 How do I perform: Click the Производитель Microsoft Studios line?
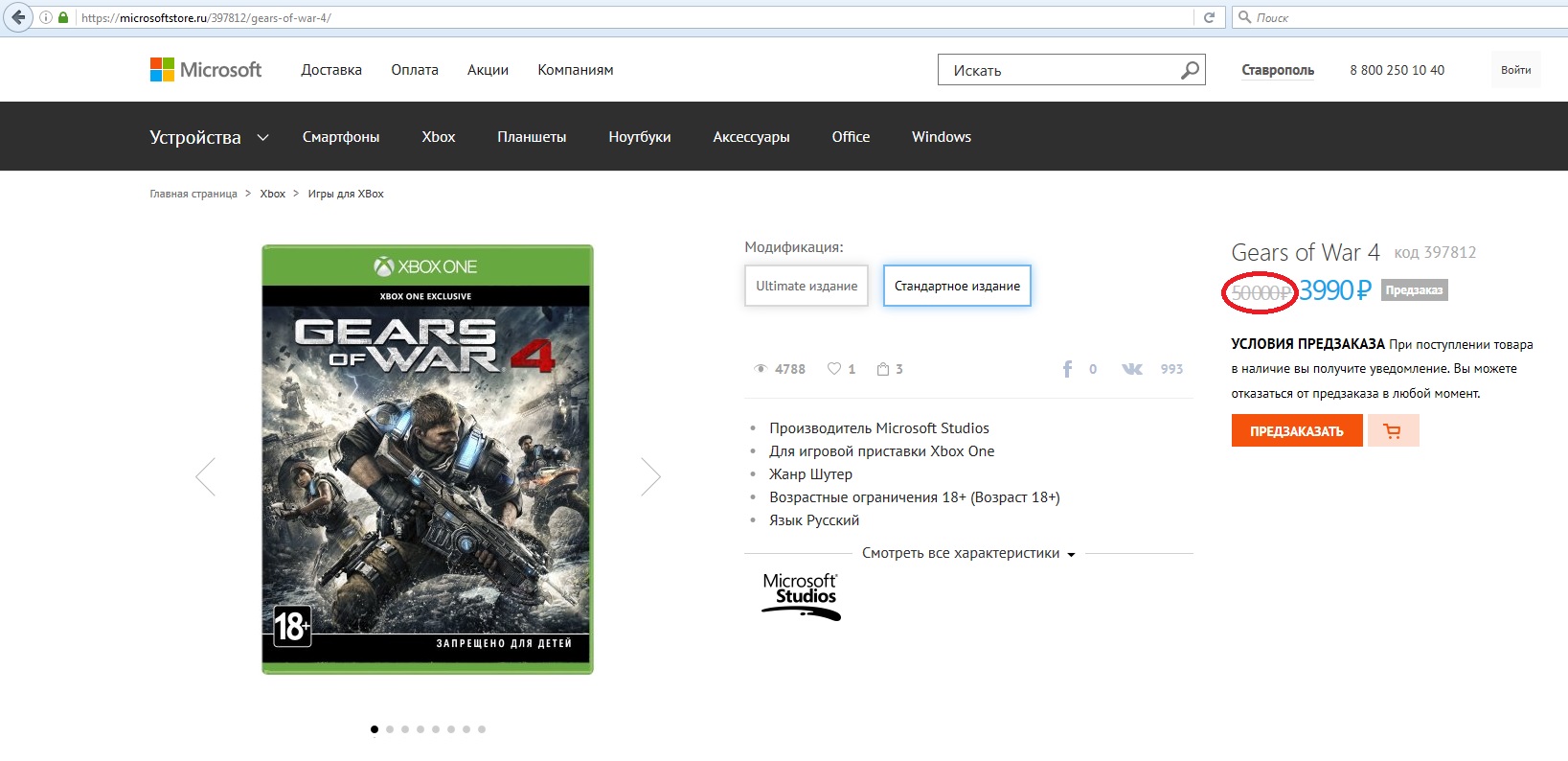(879, 428)
